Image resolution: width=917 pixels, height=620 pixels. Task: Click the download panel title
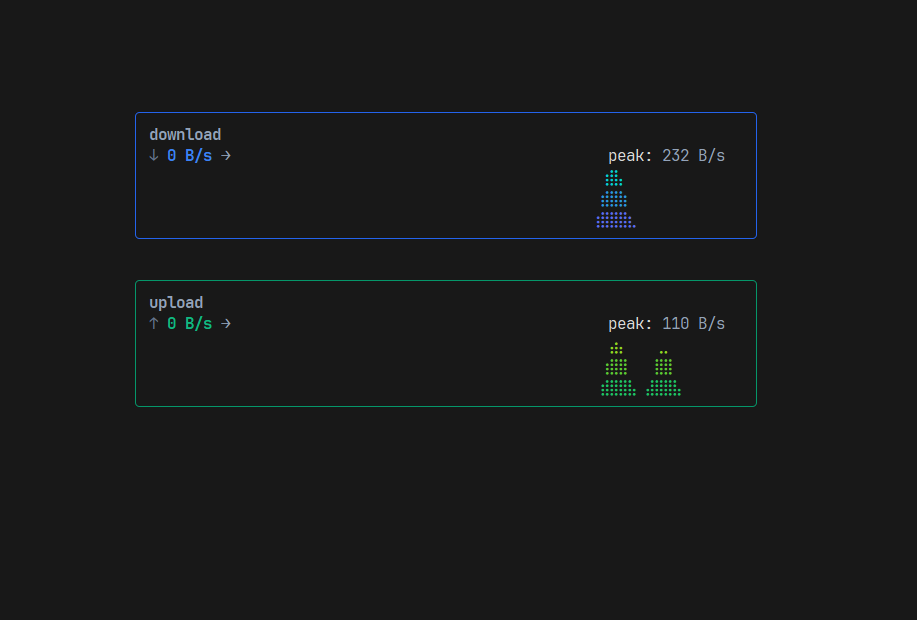185,135
